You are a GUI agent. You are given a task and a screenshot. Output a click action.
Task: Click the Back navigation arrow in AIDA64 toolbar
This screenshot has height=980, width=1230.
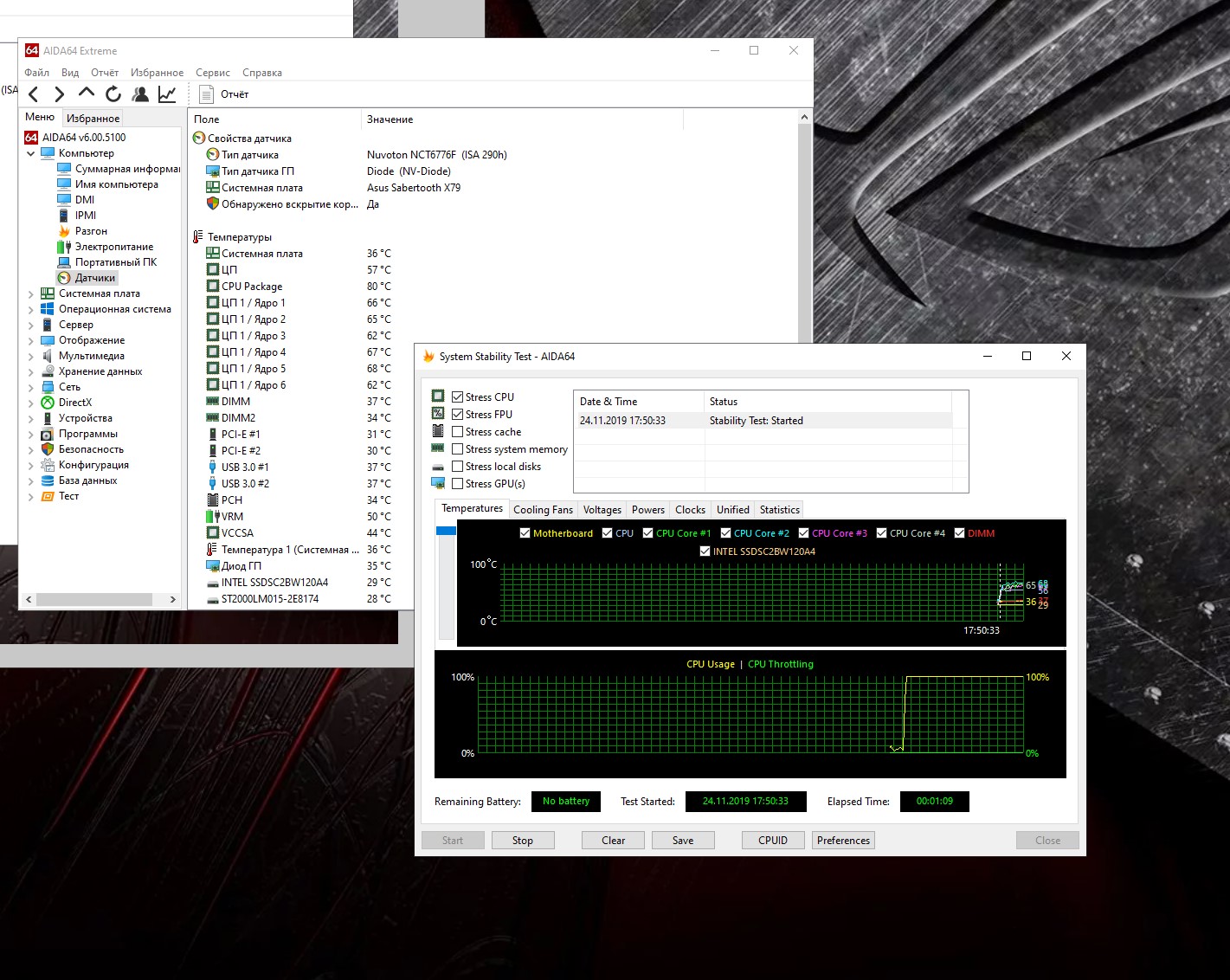click(34, 94)
